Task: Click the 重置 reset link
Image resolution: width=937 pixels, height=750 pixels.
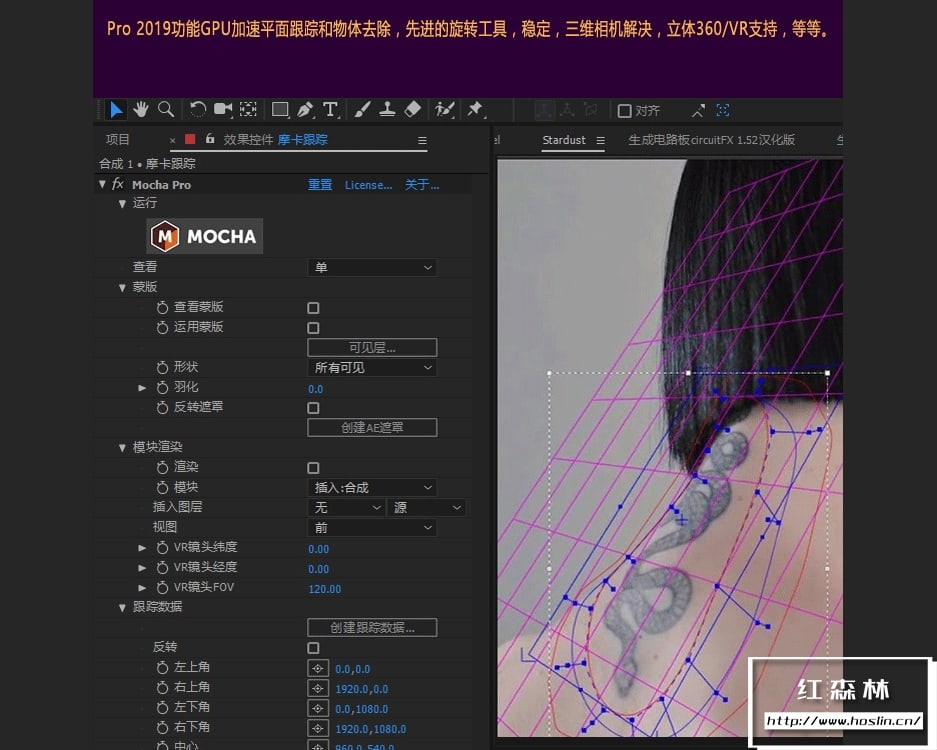Action: click(x=320, y=185)
